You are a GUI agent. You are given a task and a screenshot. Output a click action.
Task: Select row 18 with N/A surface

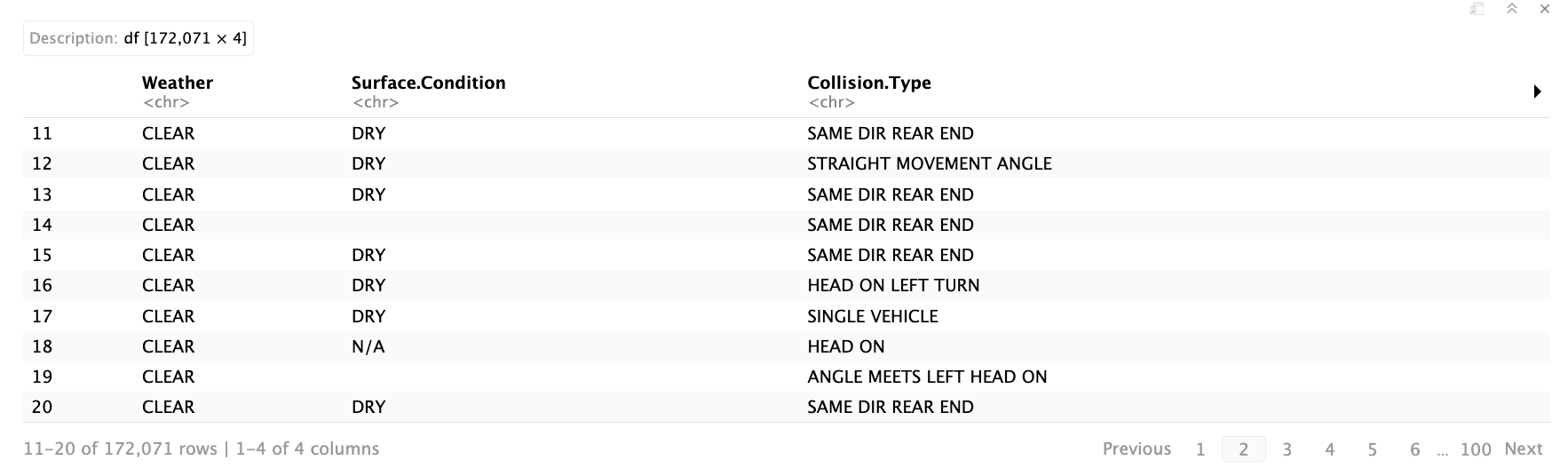point(786,346)
